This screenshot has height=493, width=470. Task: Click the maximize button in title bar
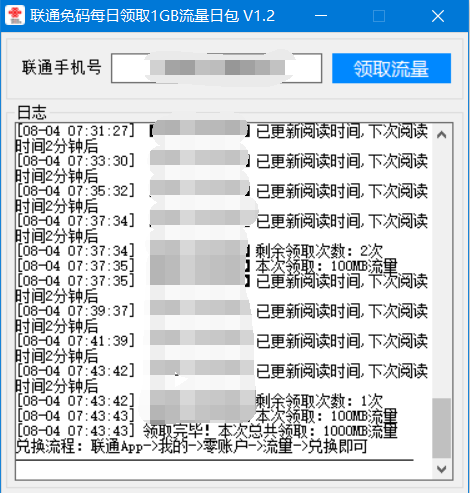point(379,16)
